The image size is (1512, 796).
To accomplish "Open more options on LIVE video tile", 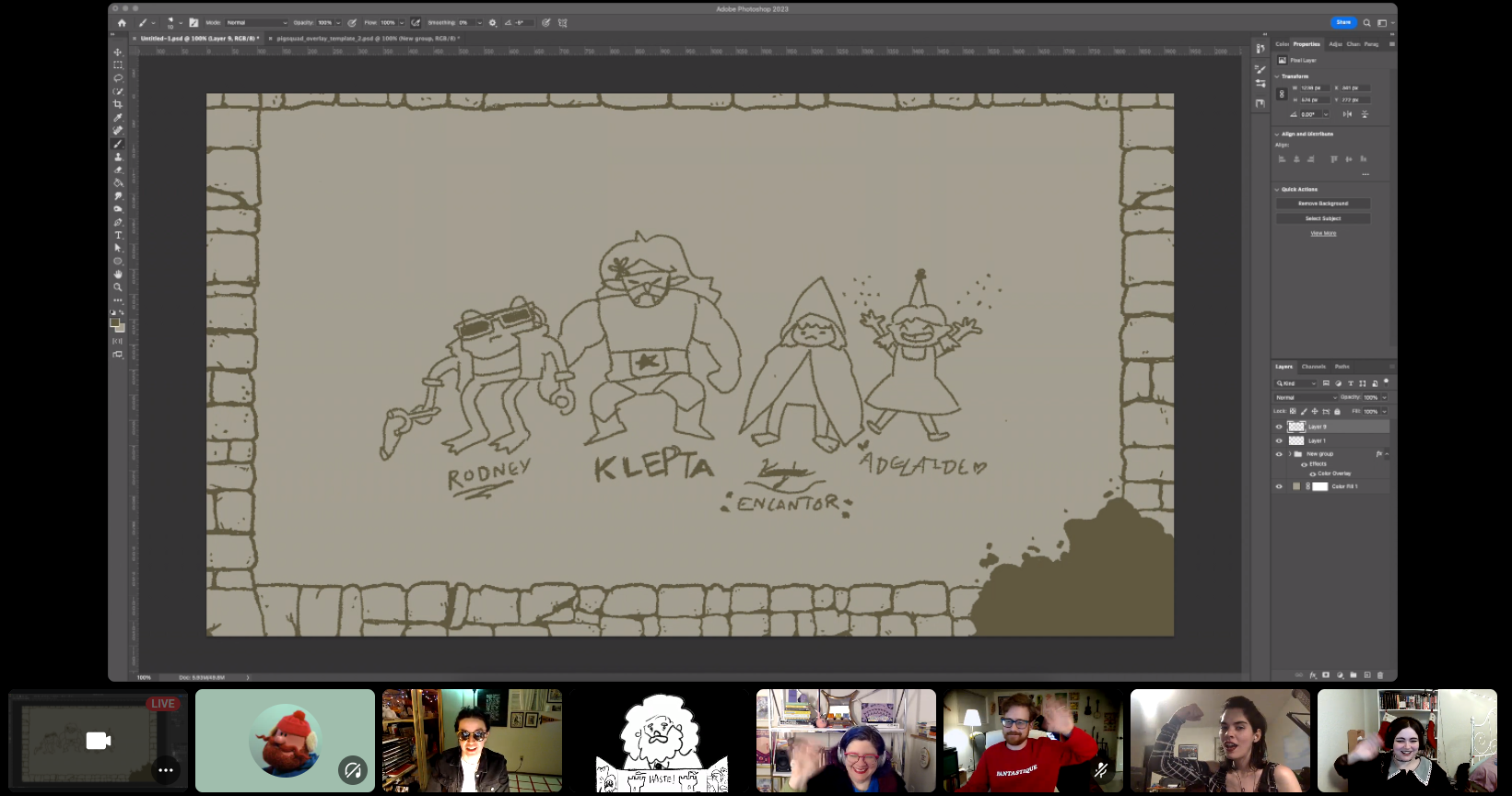I will click(x=166, y=770).
